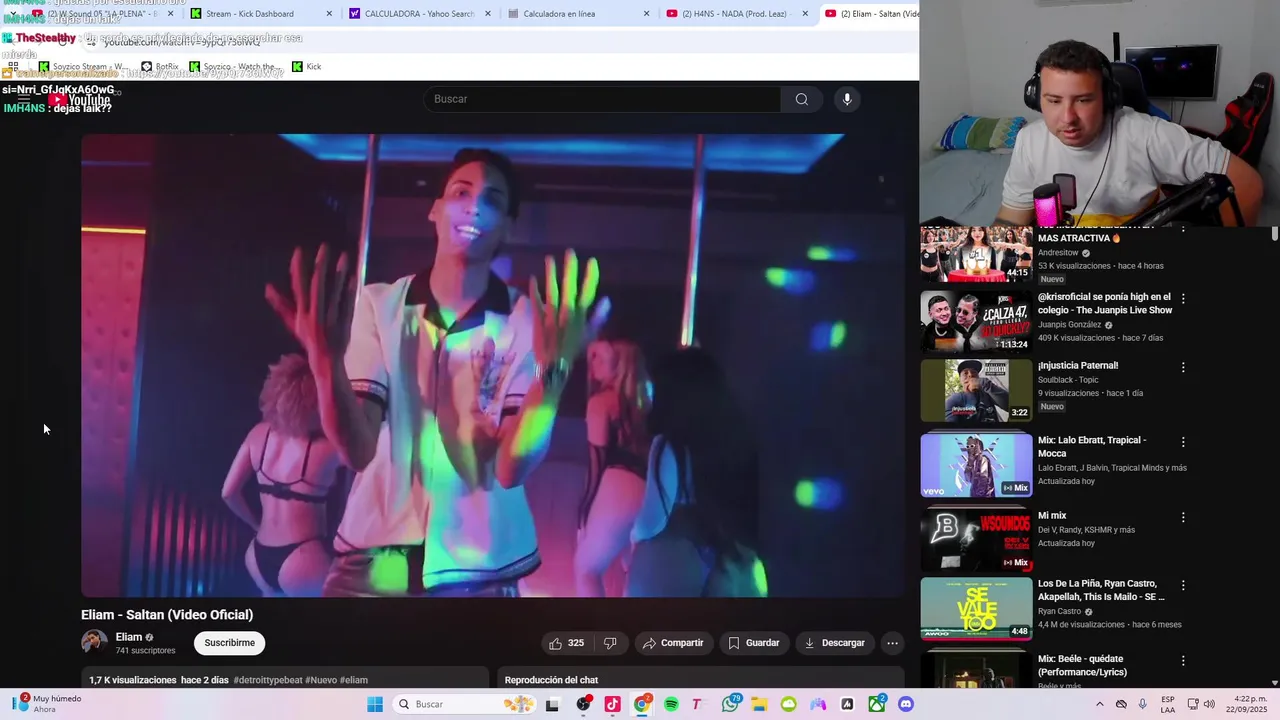Open Google Chrome from taskbar
1280x720 pixels.
[642, 704]
